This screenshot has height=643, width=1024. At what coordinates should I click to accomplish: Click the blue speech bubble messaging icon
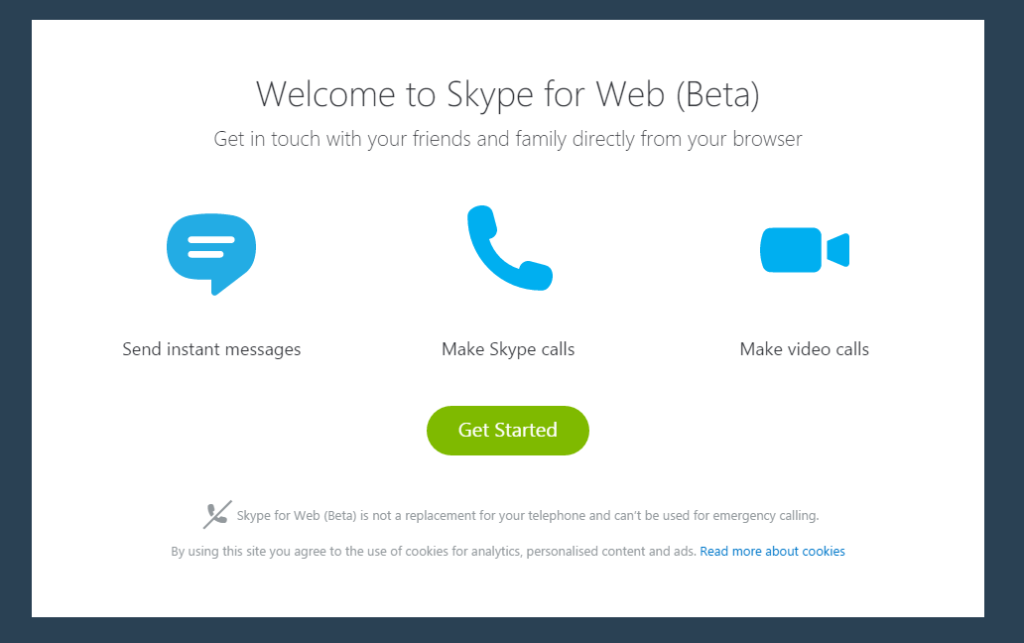(211, 253)
